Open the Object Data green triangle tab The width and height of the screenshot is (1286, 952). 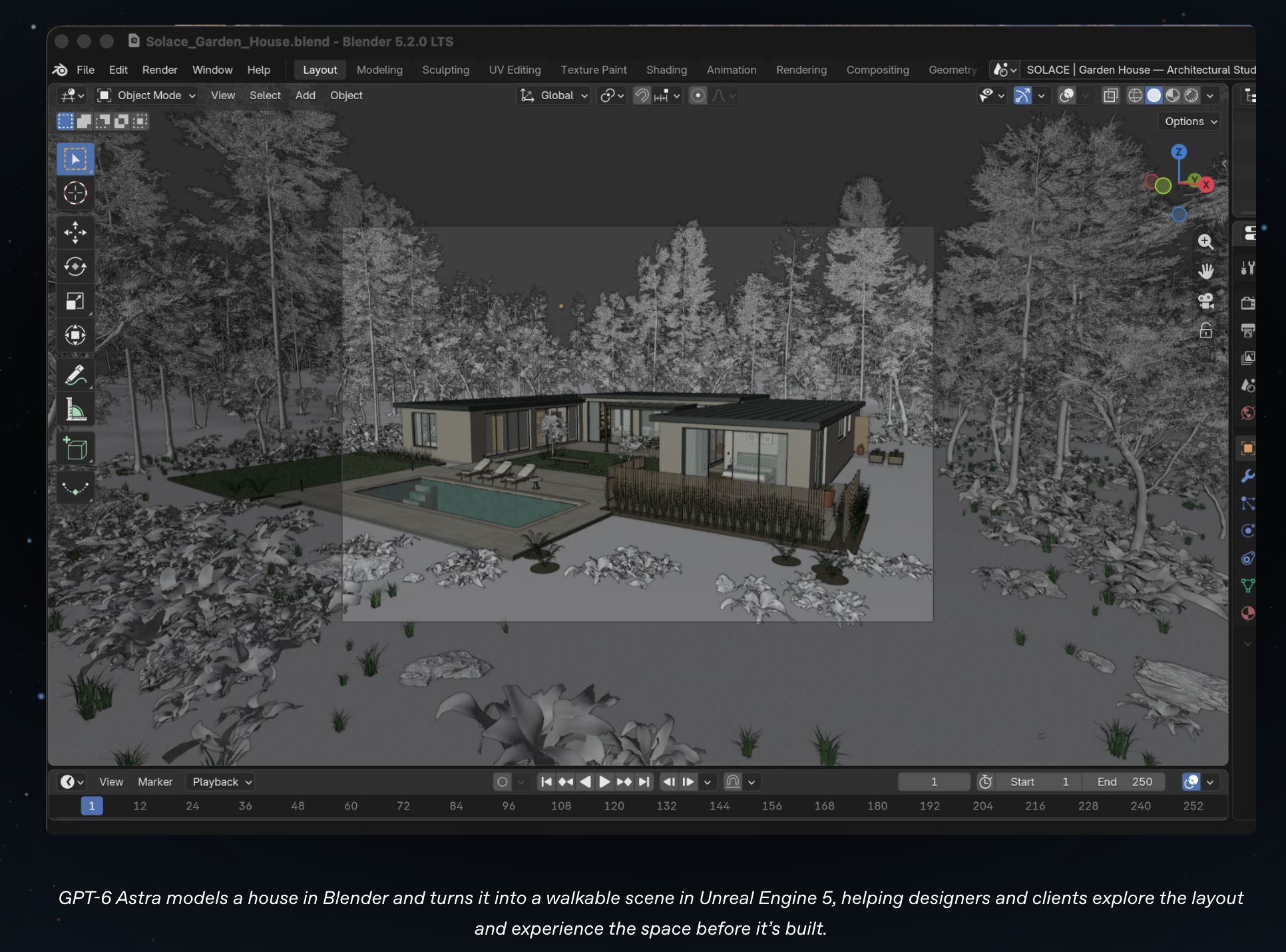(1248, 585)
